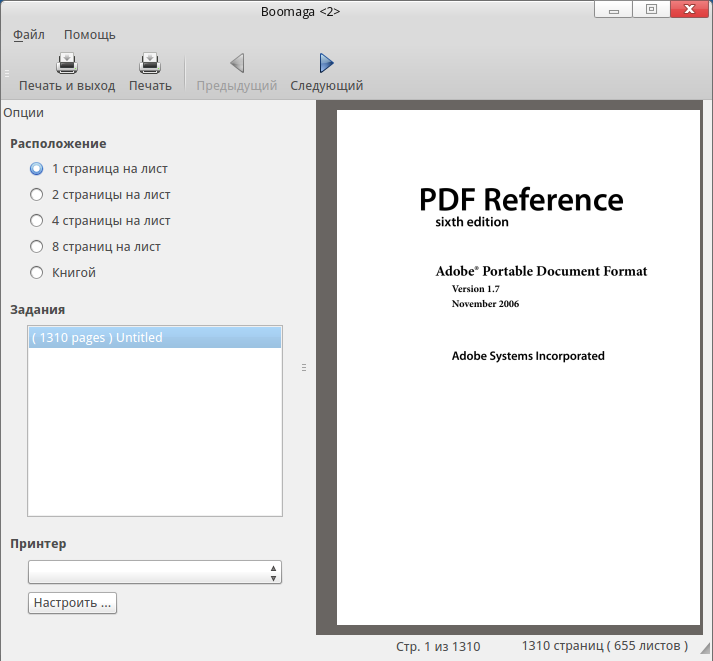Screen dimensions: 713x661
Task: Click the 'Печать' printer toolbar icon
Action: 150,63
